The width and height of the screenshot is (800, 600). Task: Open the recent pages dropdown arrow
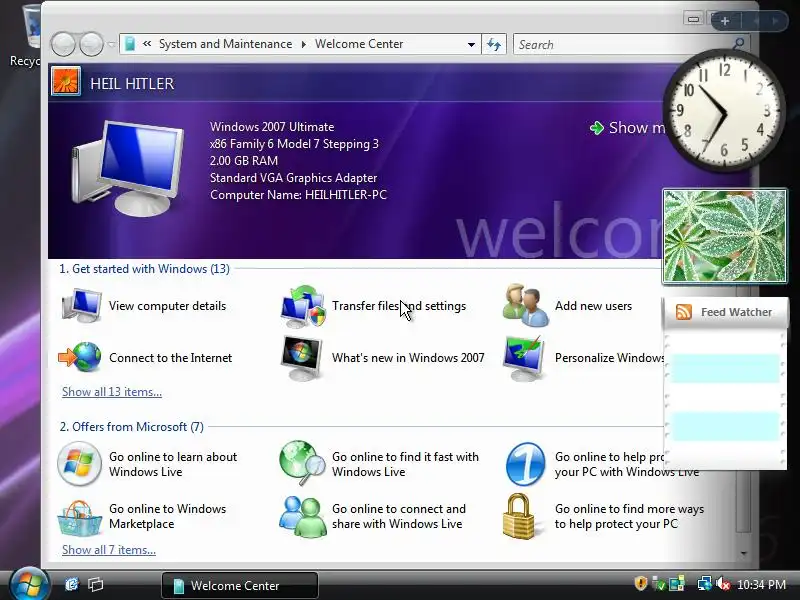coord(111,44)
